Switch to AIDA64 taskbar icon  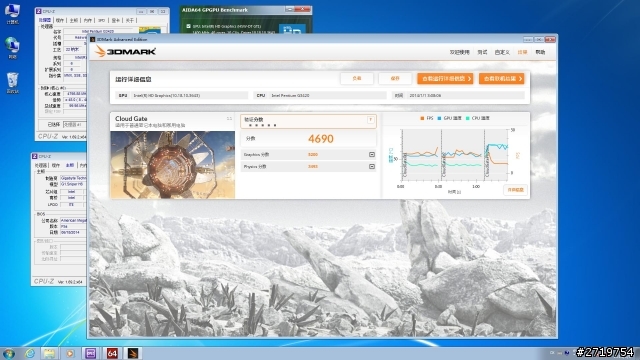[112, 353]
